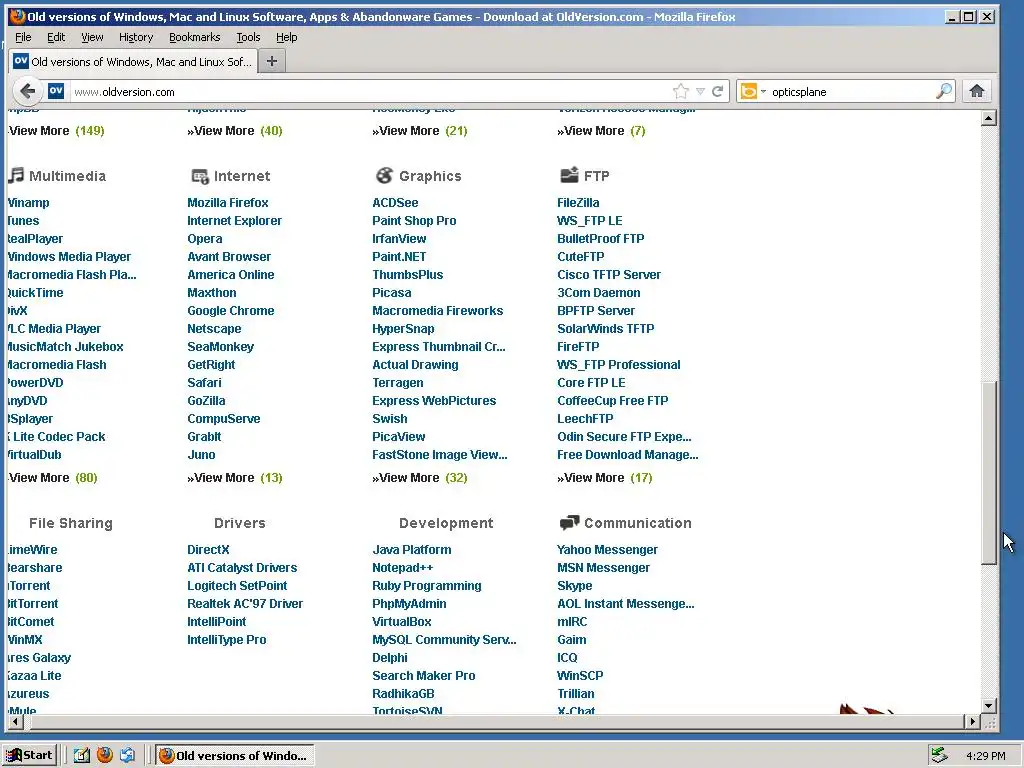This screenshot has width=1024, height=768.
Task: Open the File menu
Action: coord(23,37)
